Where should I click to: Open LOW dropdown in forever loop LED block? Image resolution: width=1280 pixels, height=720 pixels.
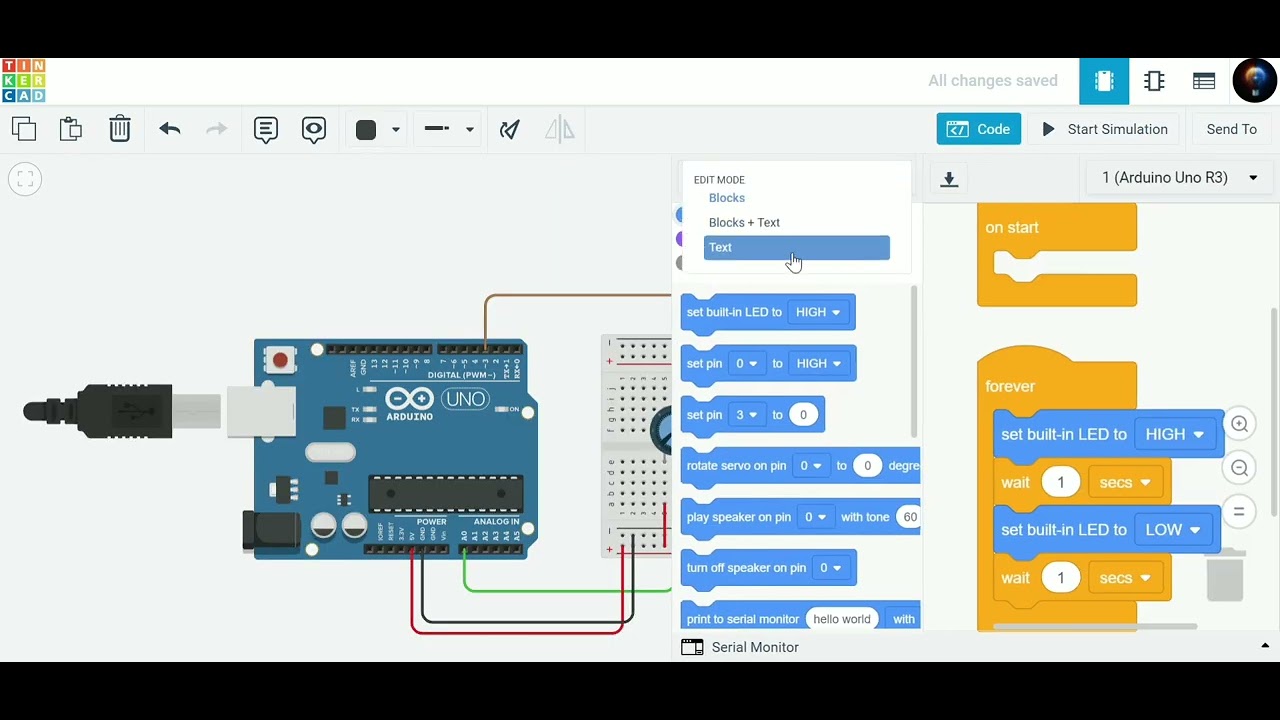[1173, 530]
